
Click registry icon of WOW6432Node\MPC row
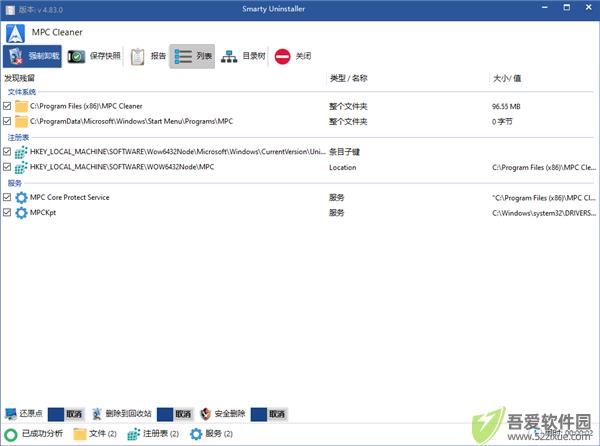(x=21, y=167)
